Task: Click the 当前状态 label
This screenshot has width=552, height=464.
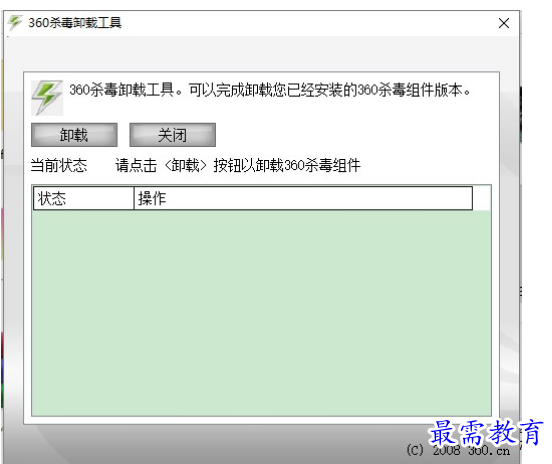Action: click(59, 165)
